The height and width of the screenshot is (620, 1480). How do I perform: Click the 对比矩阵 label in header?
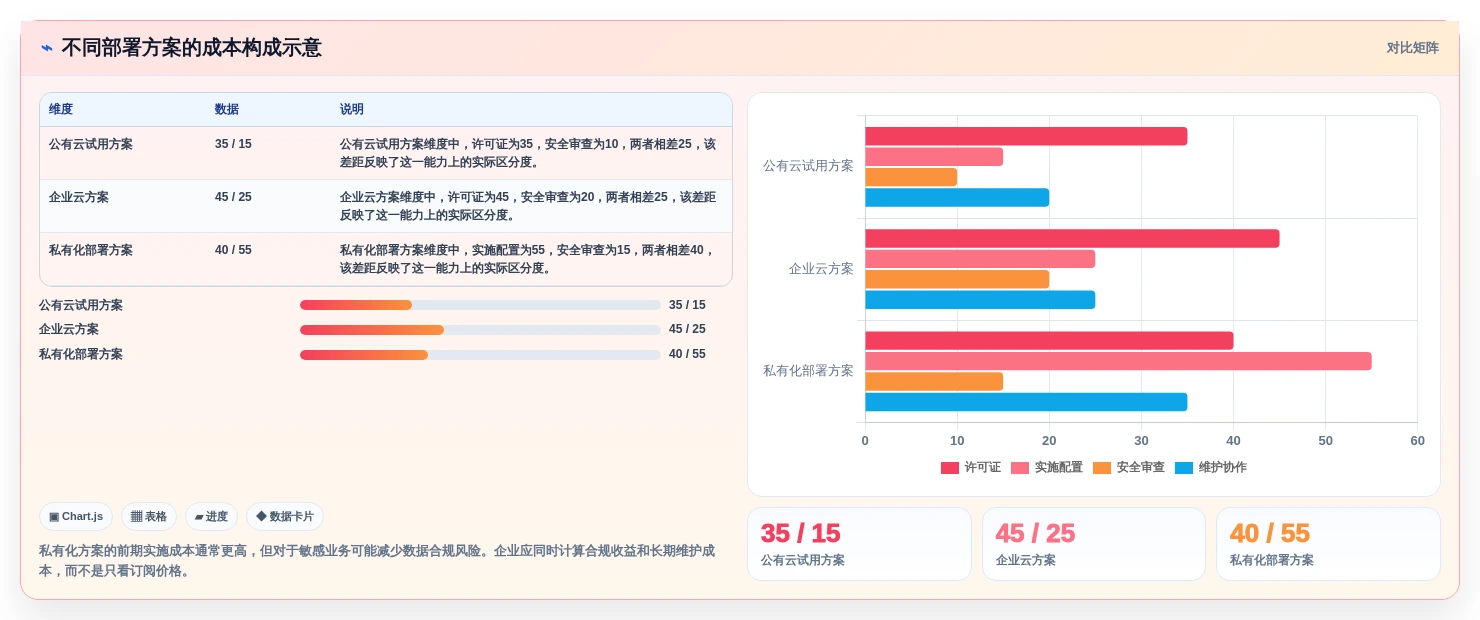click(x=1412, y=48)
